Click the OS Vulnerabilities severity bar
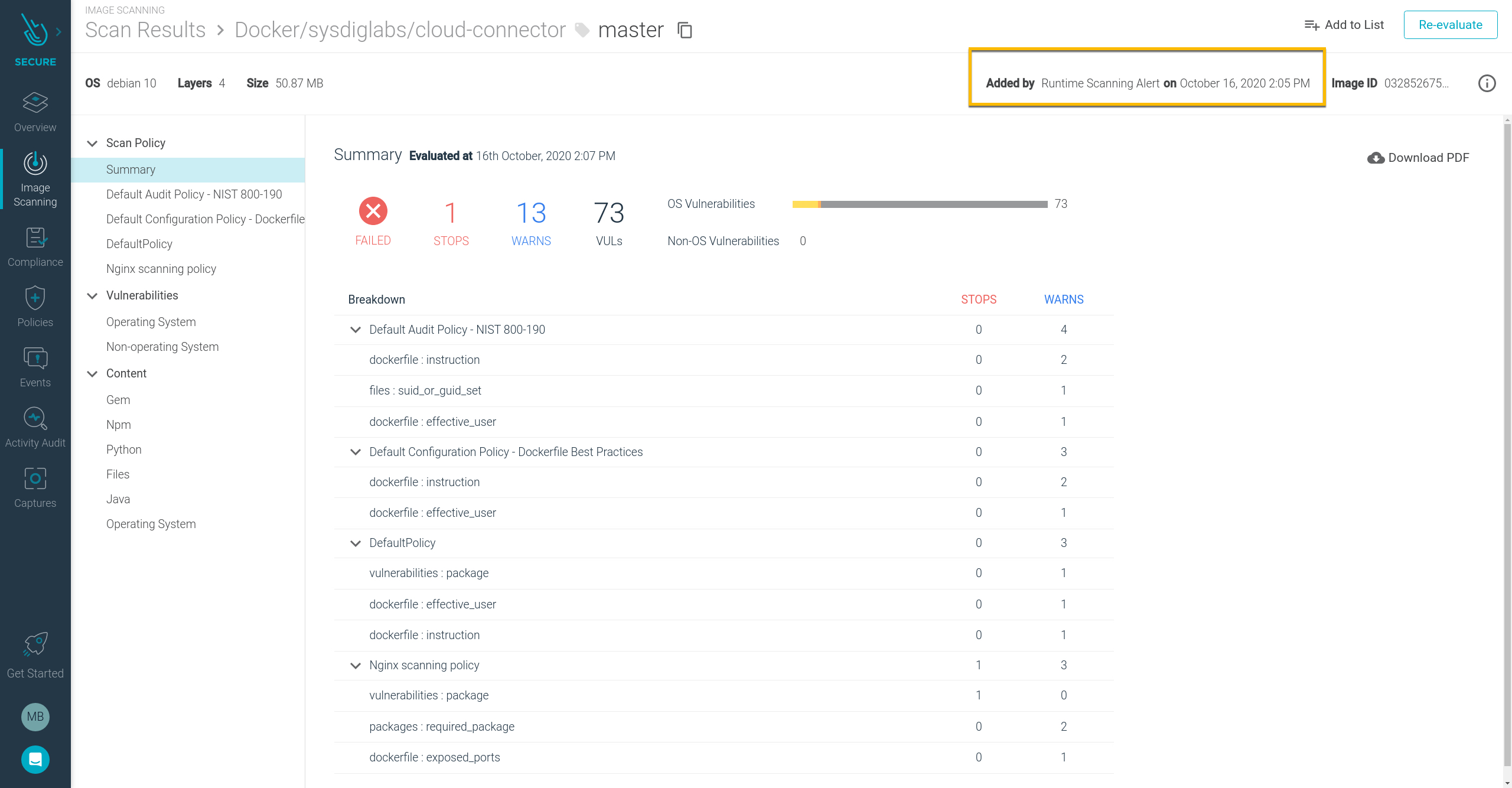Screen dimensions: 1512x788 (920, 204)
